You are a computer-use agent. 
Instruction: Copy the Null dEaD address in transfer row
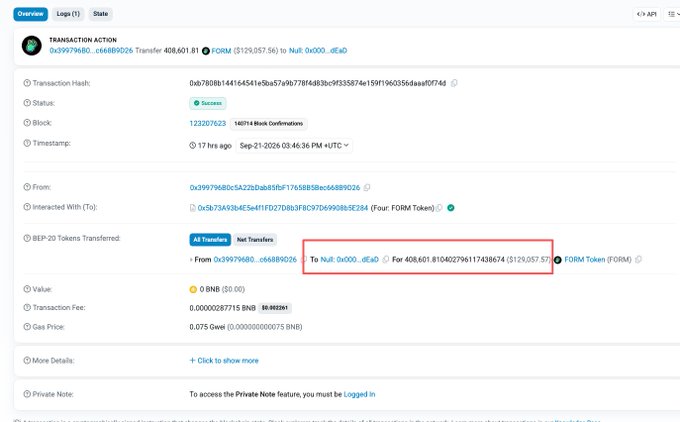386,259
